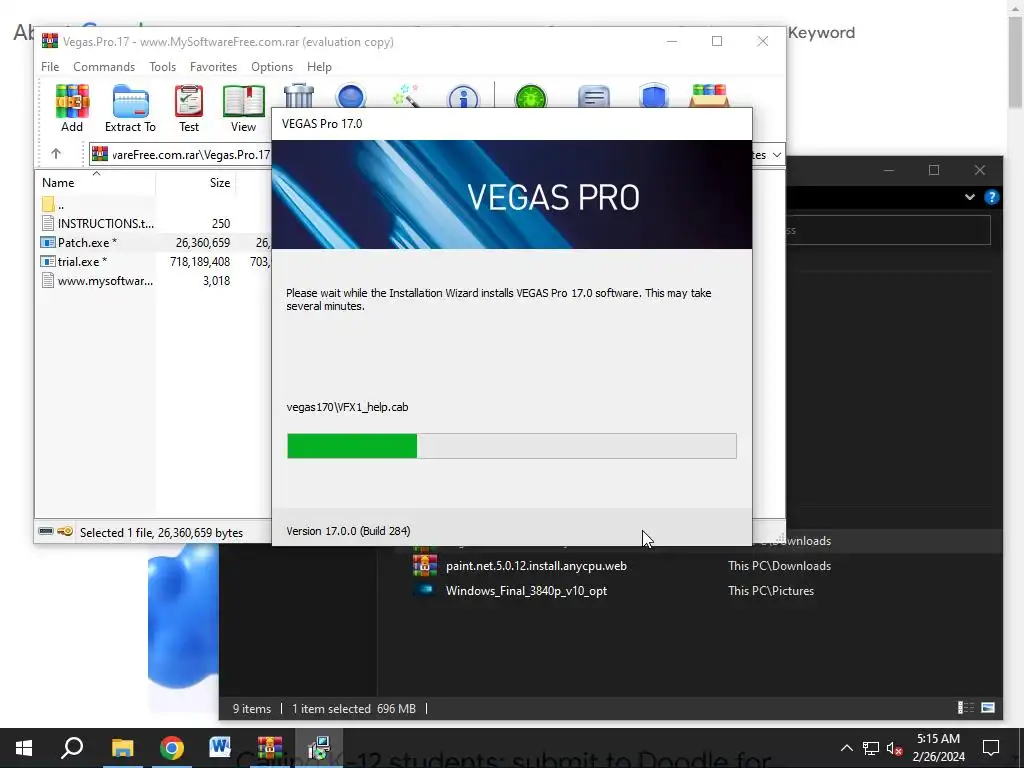
Task: Click the Wizard wand toolbar icon
Action: tap(406, 95)
